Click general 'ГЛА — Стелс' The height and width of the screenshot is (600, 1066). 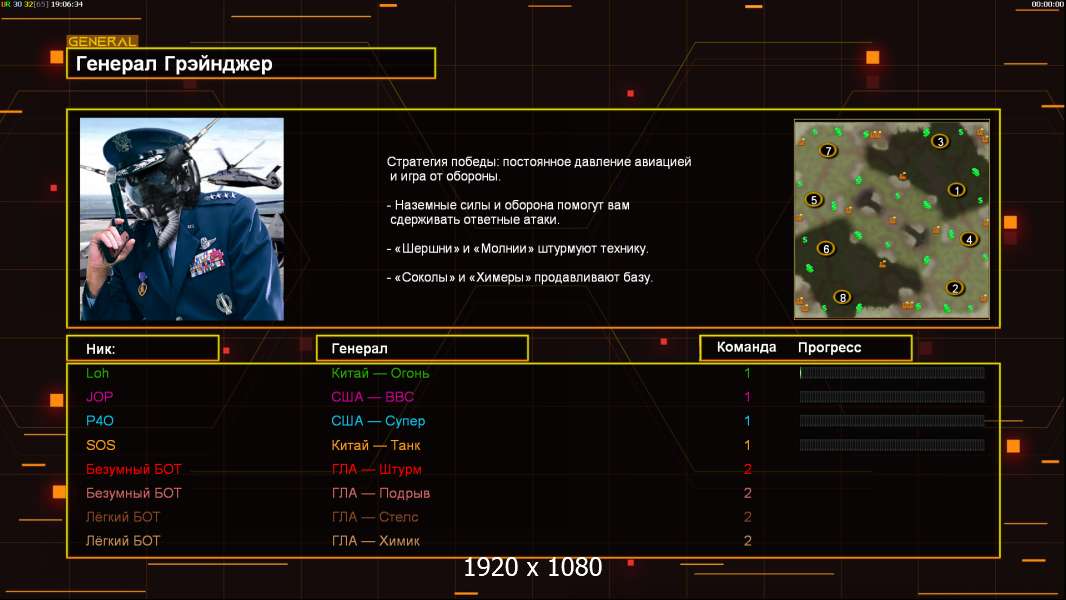375,516
